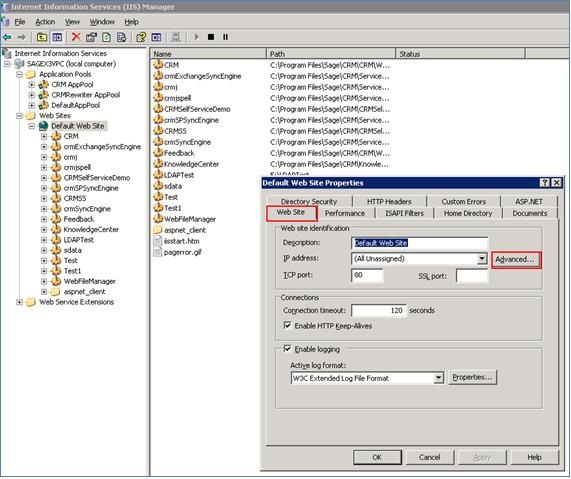Open the View menu

pyautogui.click(x=72, y=22)
